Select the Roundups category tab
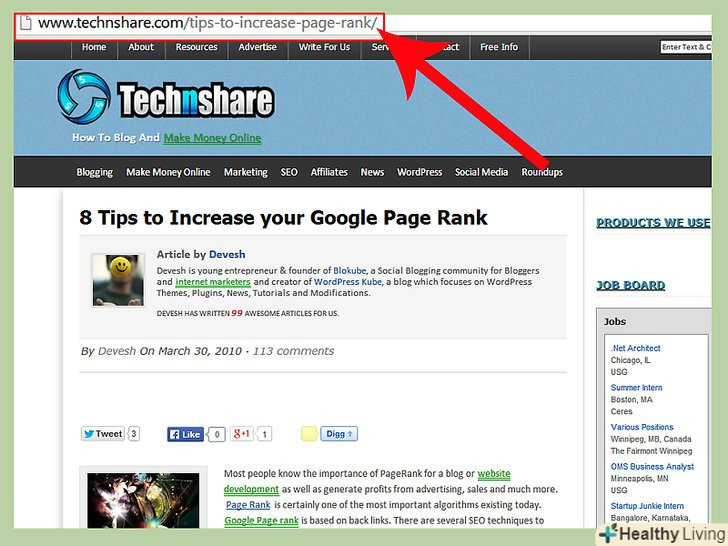Screen dimensions: 728x546 (x=542, y=172)
